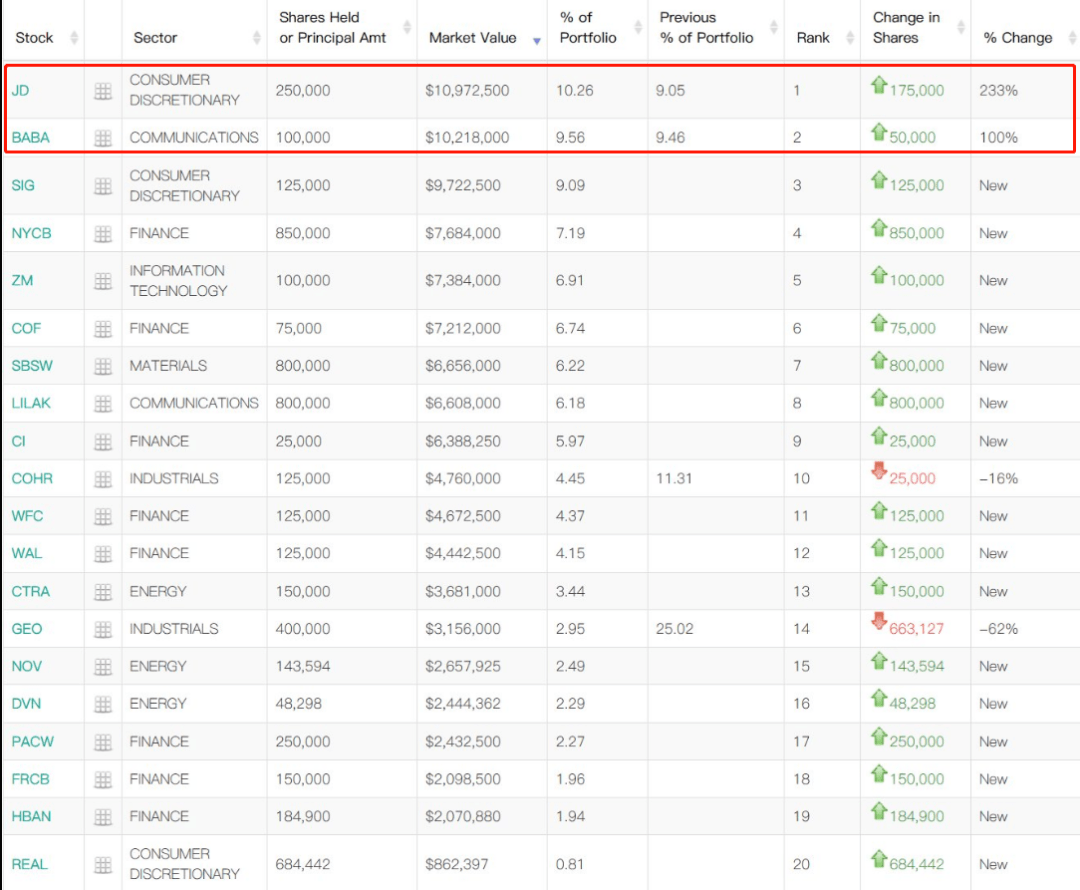Click the table icon beside GEO
The height and width of the screenshot is (890, 1080).
(103, 629)
